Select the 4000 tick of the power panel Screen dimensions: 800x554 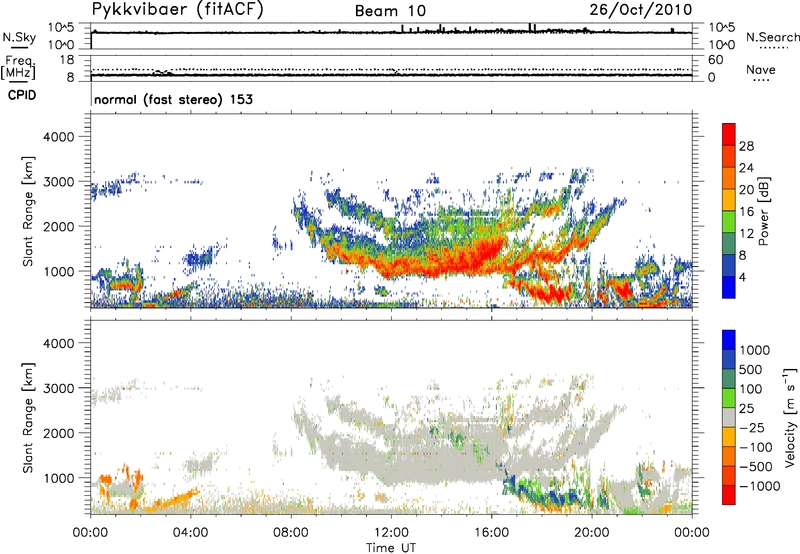[58, 137]
